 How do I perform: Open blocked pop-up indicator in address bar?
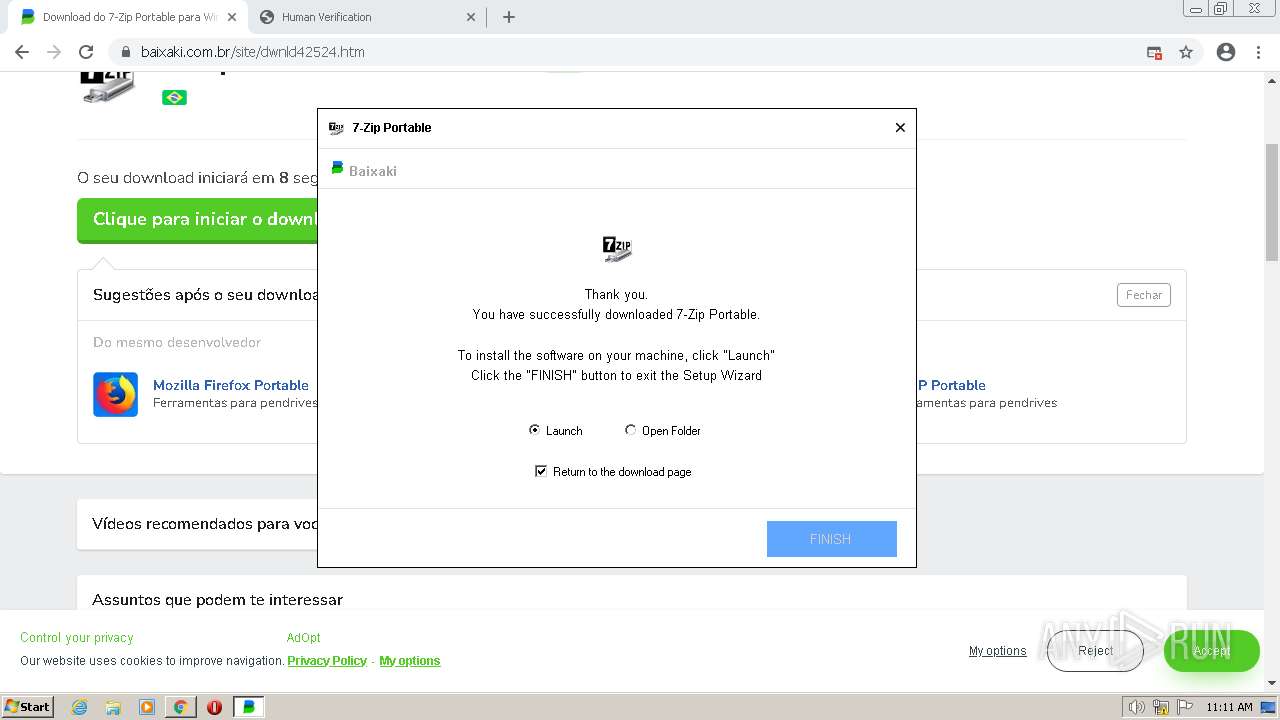click(1154, 52)
